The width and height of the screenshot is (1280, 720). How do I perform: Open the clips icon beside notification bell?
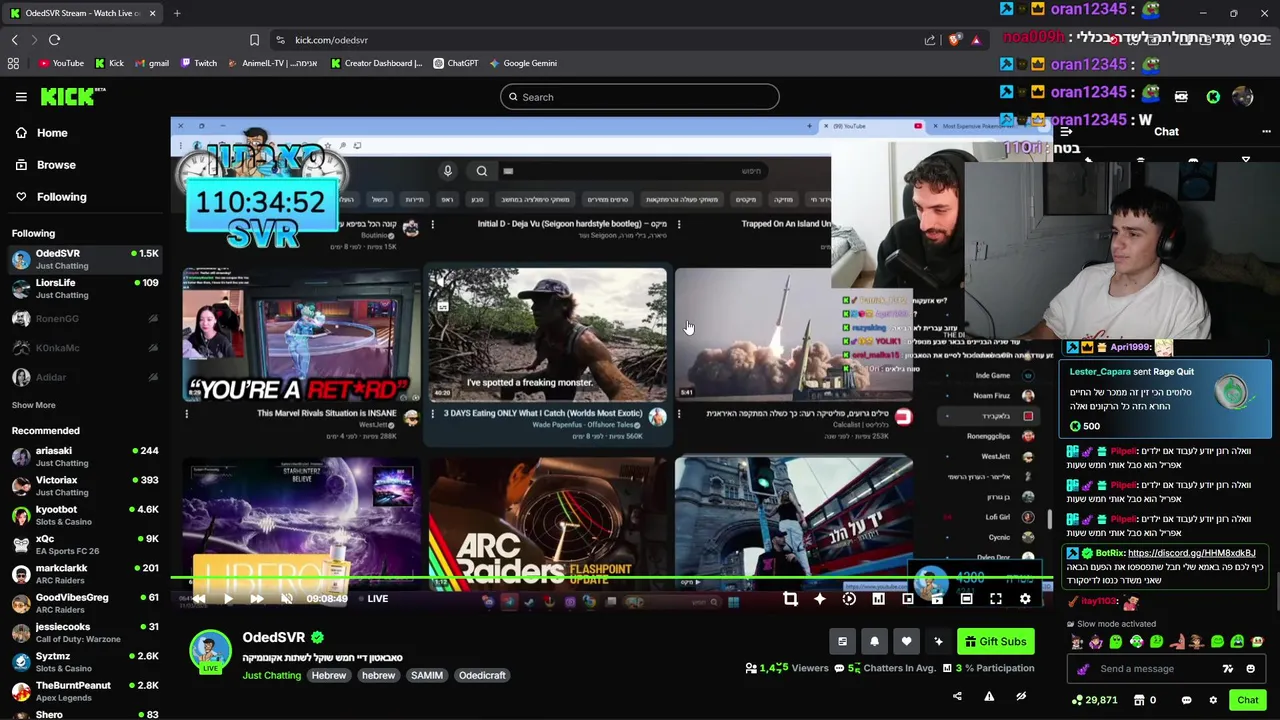842,642
